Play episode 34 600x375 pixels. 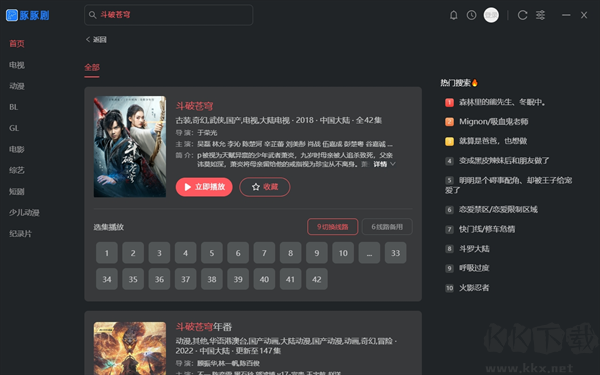coord(107,279)
